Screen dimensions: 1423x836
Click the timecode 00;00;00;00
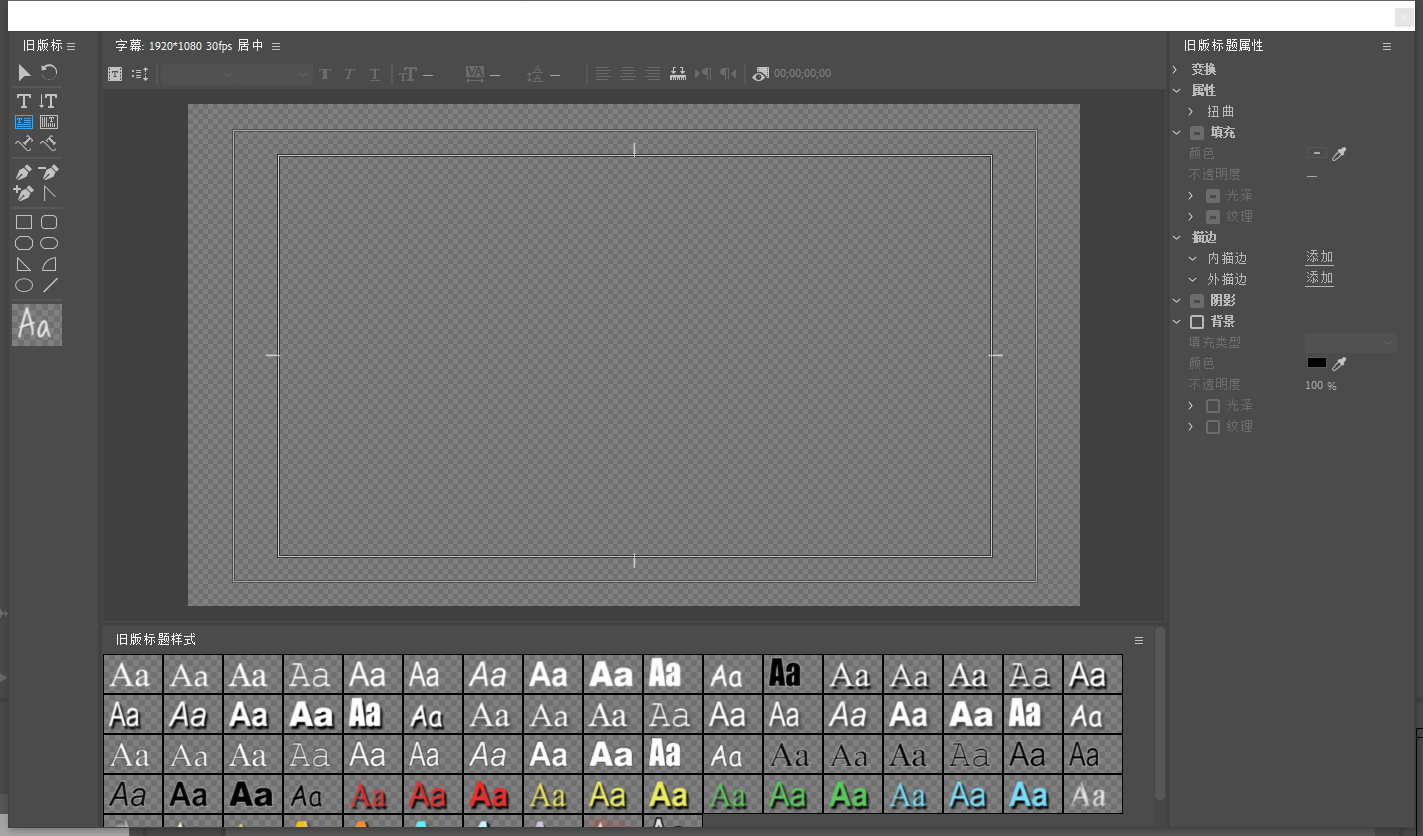pos(802,74)
